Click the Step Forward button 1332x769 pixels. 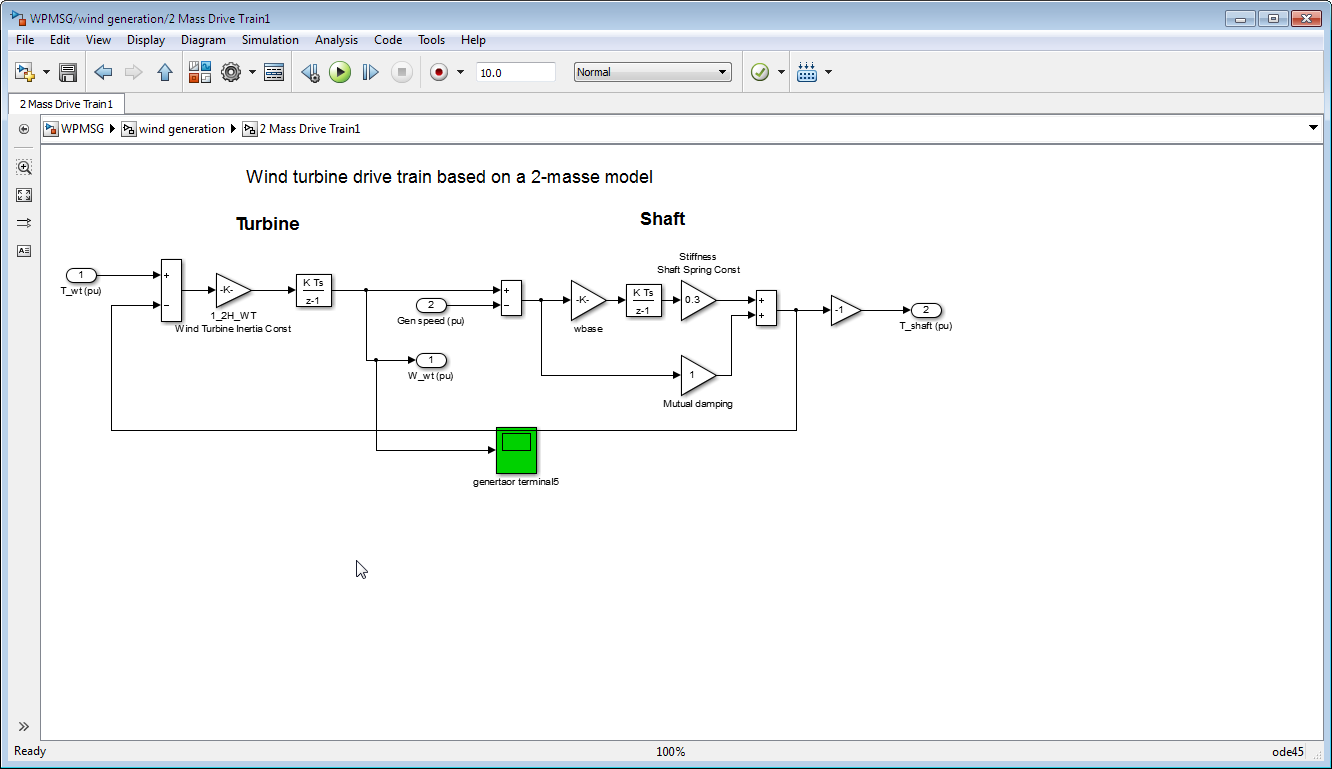(370, 72)
